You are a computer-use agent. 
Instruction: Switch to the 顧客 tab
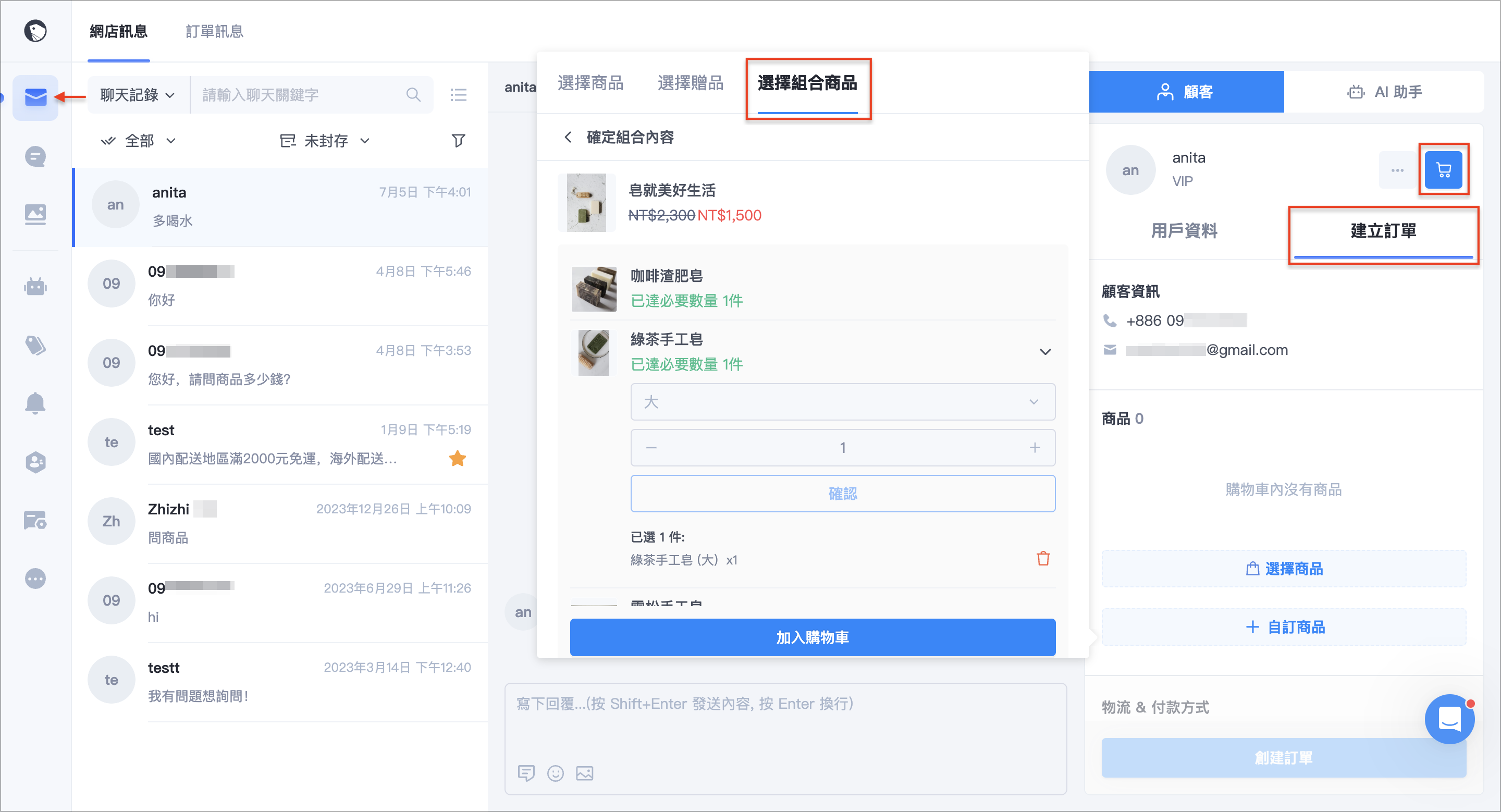(x=1186, y=91)
